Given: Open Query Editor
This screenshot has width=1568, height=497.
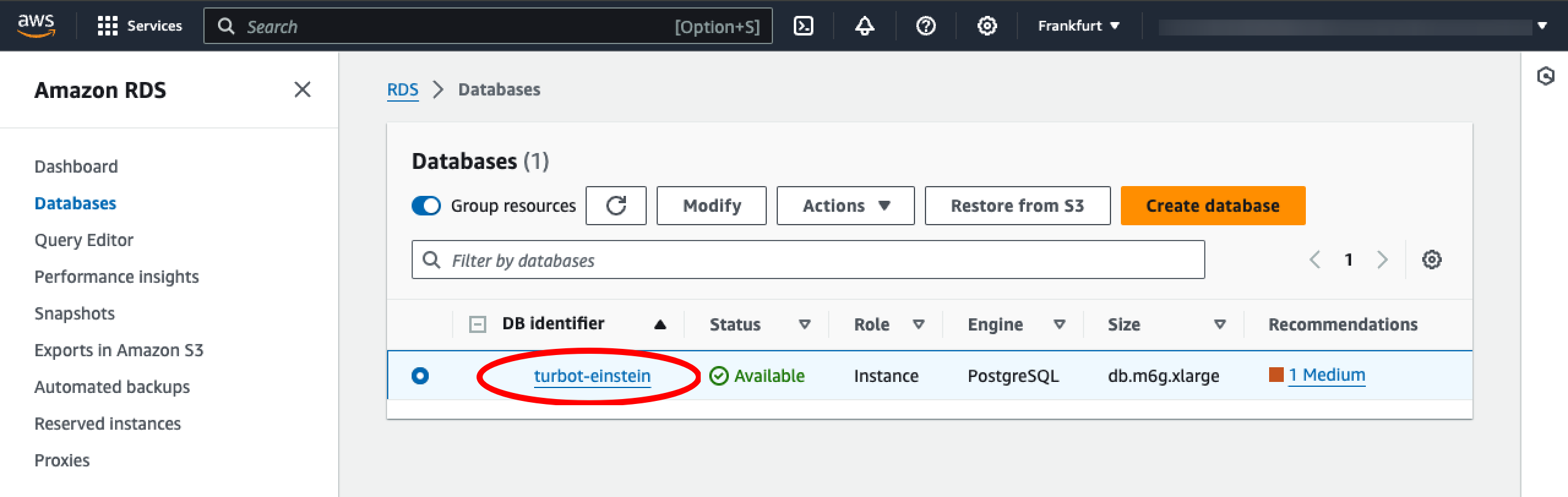Looking at the screenshot, I should [x=84, y=240].
